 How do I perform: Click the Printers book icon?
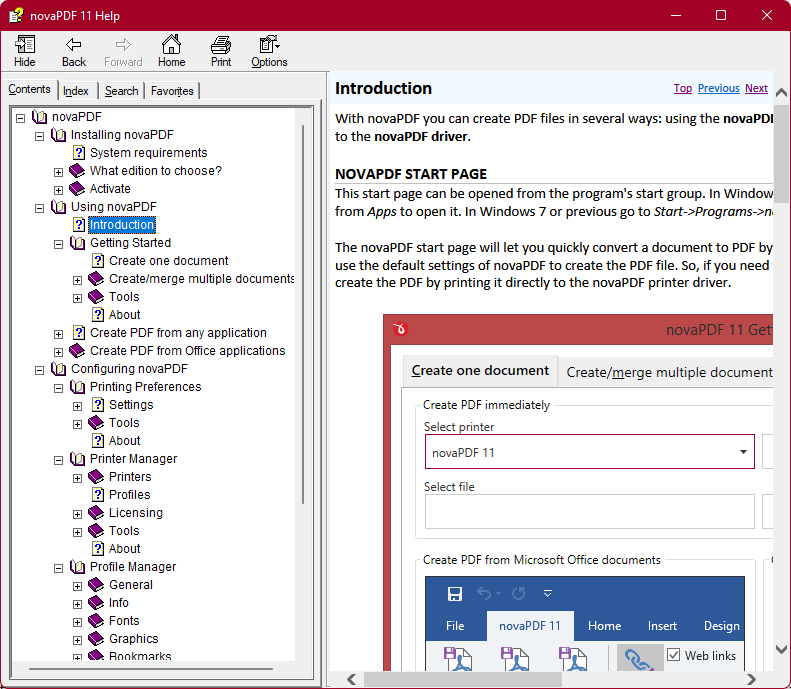pos(96,477)
